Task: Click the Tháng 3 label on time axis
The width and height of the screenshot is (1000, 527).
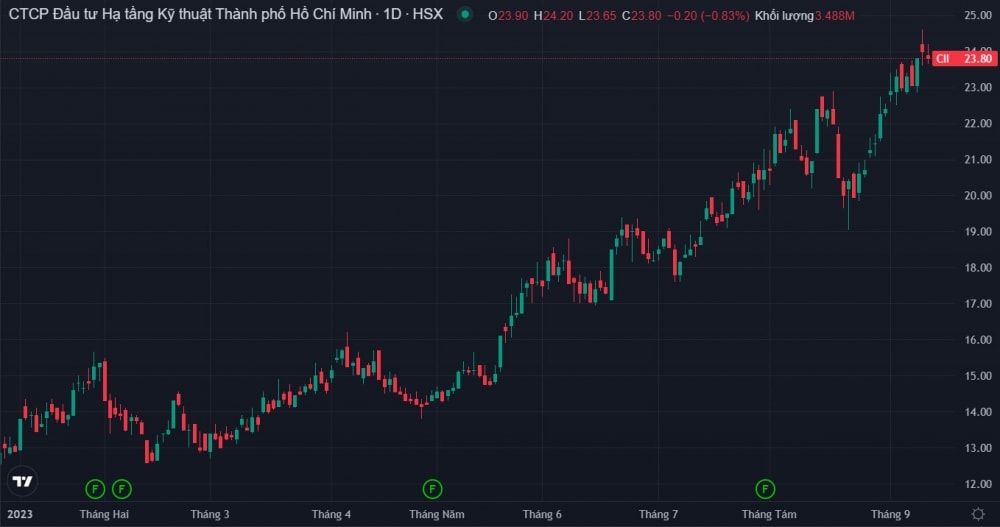Action: pyautogui.click(x=210, y=514)
